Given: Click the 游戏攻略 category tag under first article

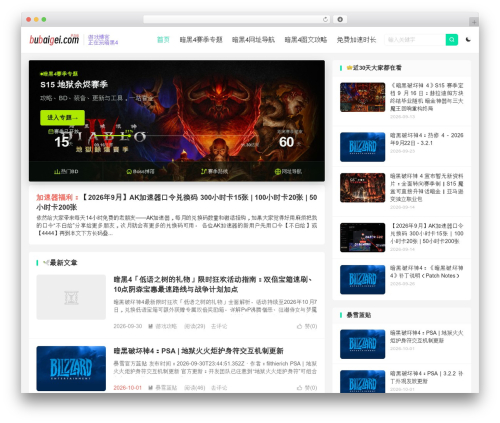Looking at the screenshot, I should (163, 326).
